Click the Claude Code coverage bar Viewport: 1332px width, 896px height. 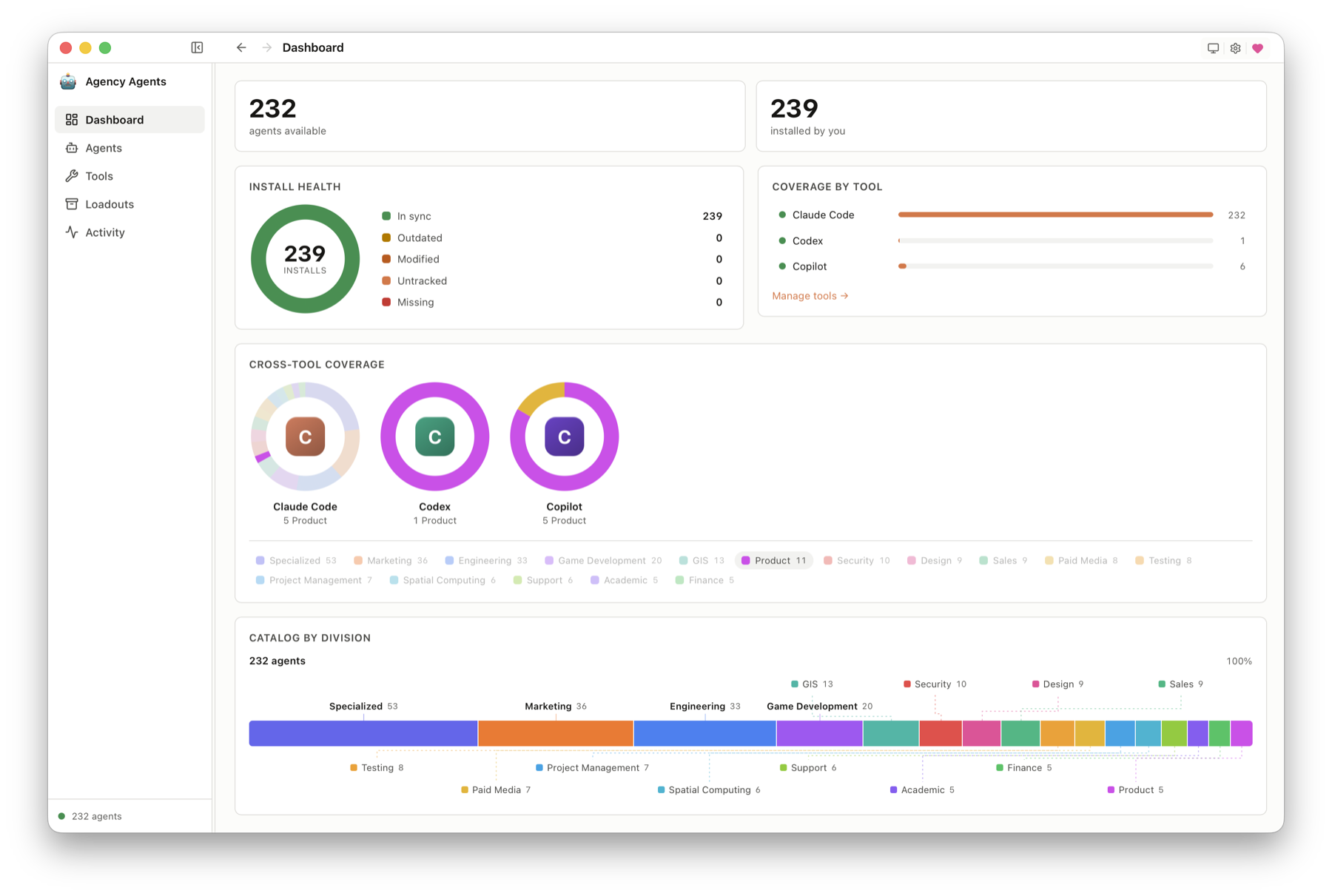1055,215
